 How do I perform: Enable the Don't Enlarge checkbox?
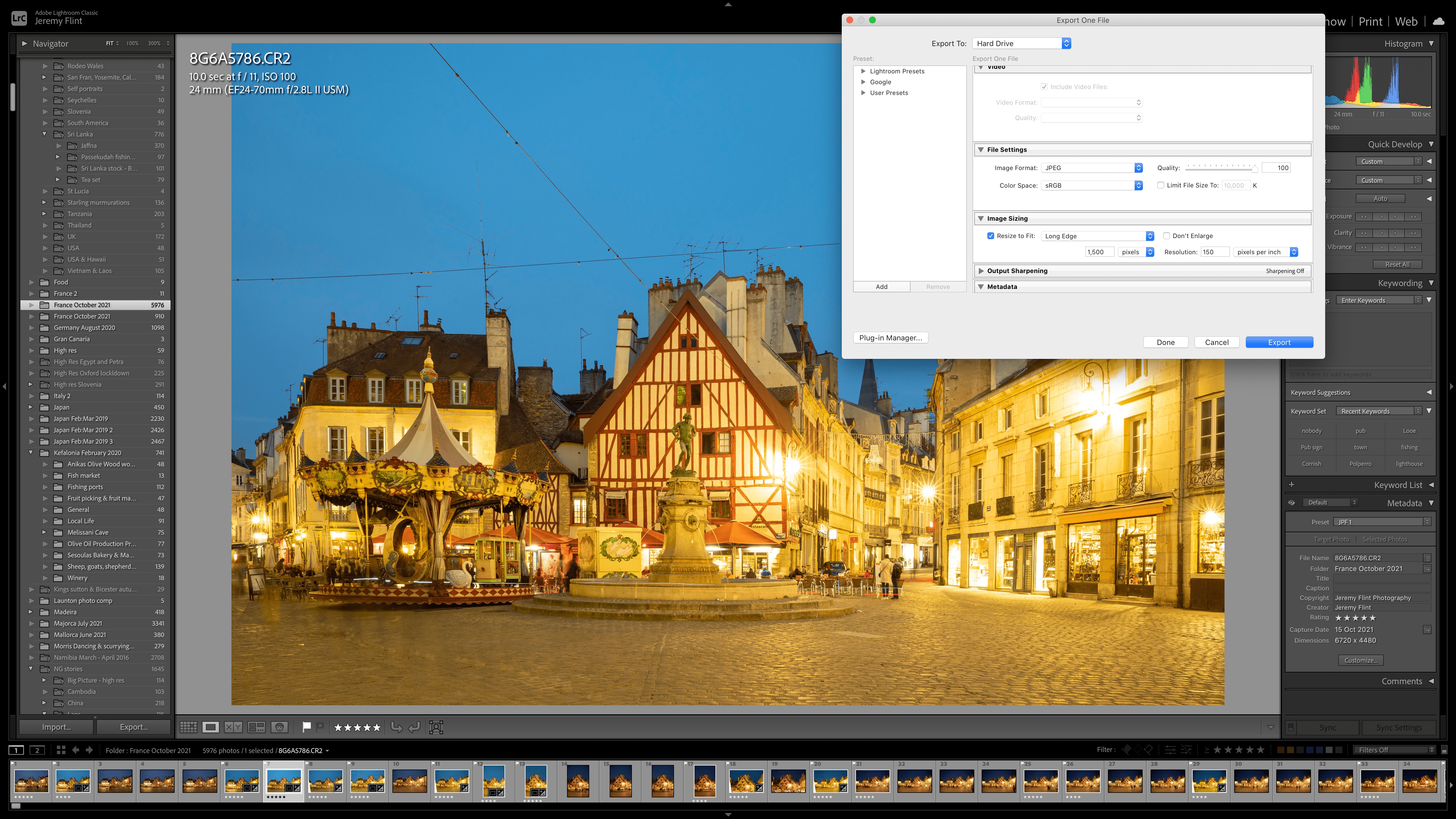click(1167, 236)
